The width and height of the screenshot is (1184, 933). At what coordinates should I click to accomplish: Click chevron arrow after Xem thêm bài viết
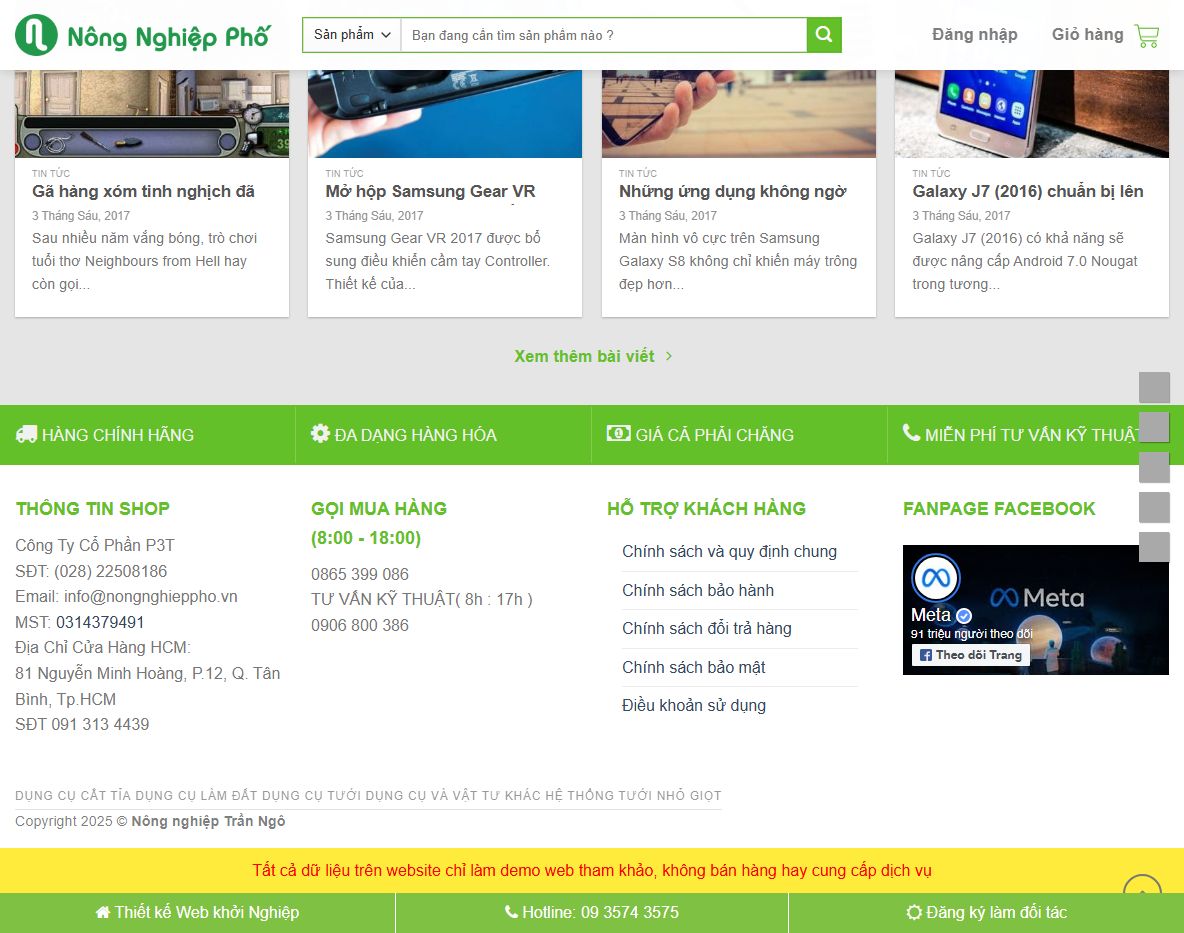coord(669,356)
